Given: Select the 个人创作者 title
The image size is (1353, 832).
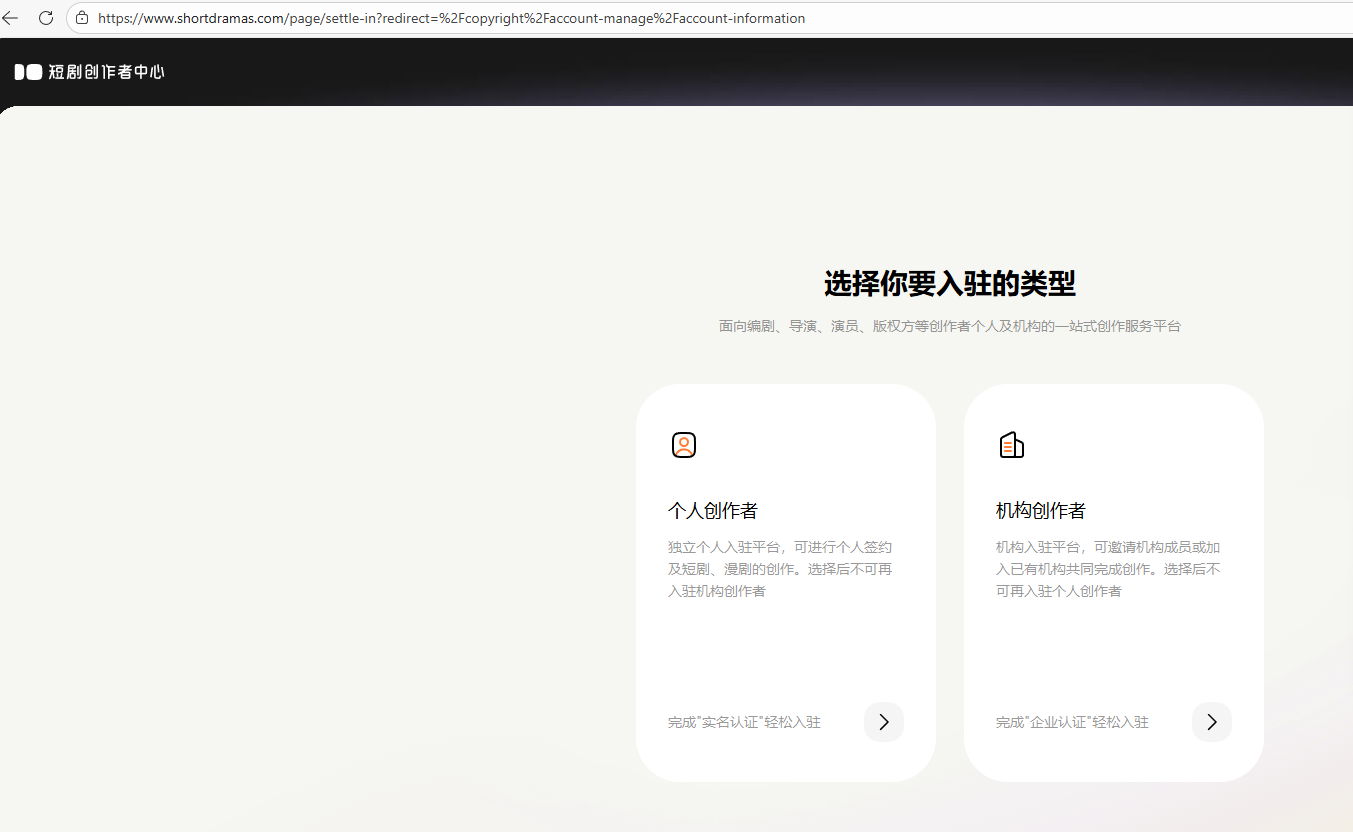Looking at the screenshot, I should (713, 511).
